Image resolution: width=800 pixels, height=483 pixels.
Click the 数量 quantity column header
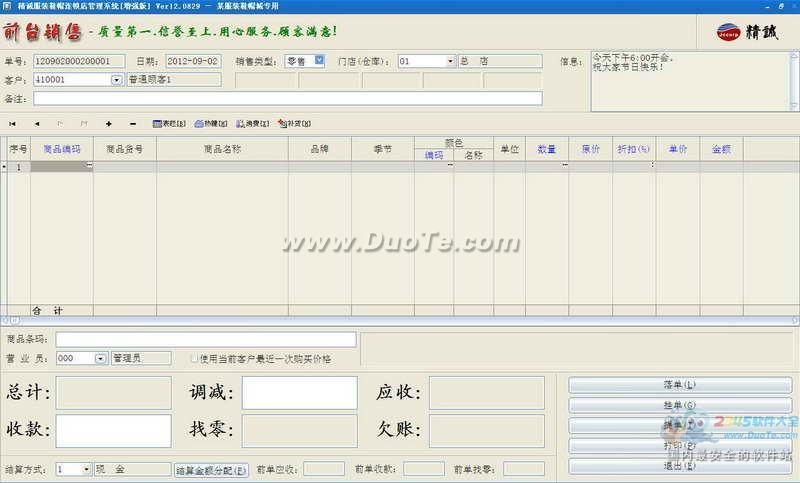click(x=547, y=149)
